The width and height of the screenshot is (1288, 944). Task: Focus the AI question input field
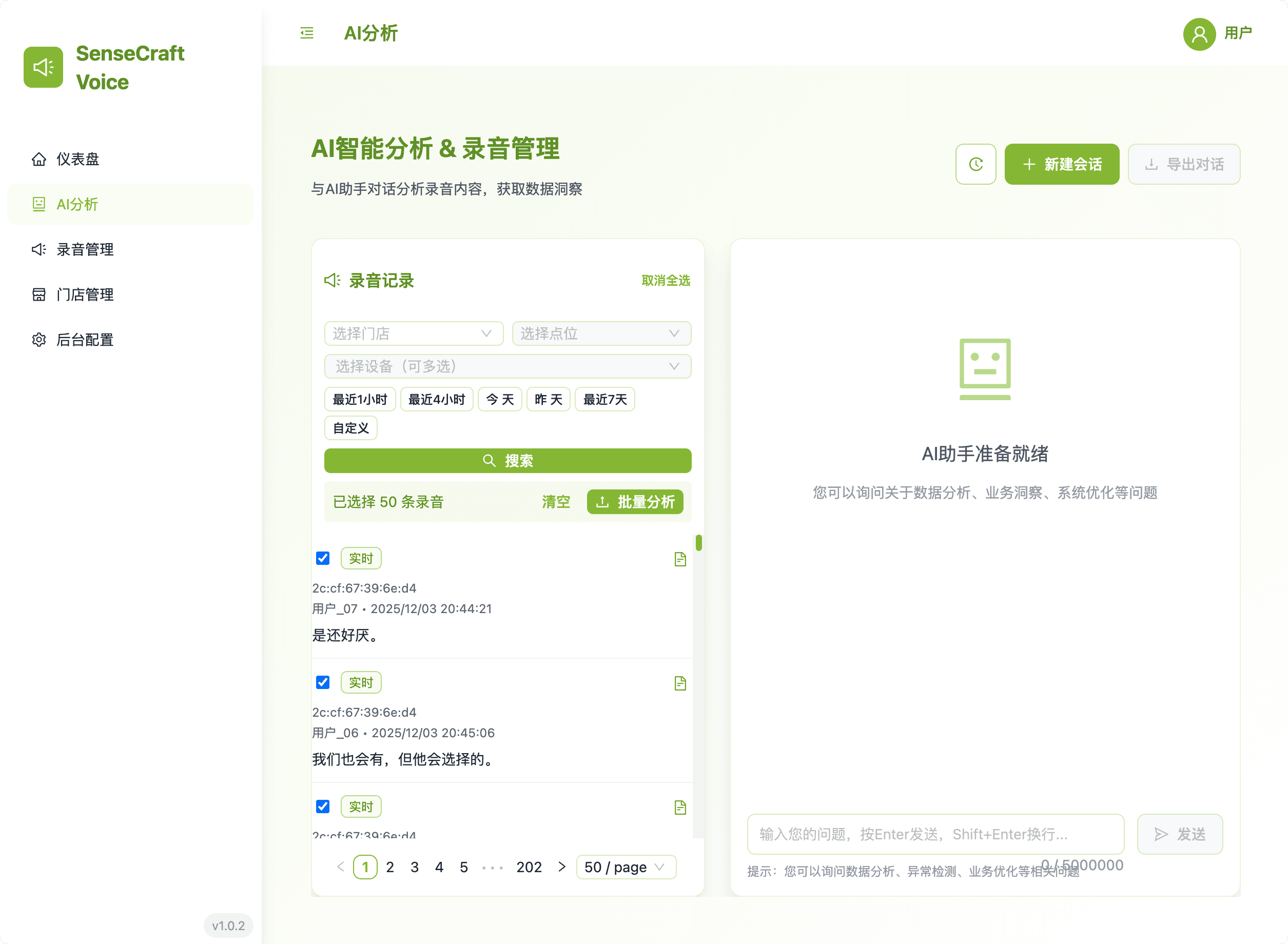[x=935, y=834]
